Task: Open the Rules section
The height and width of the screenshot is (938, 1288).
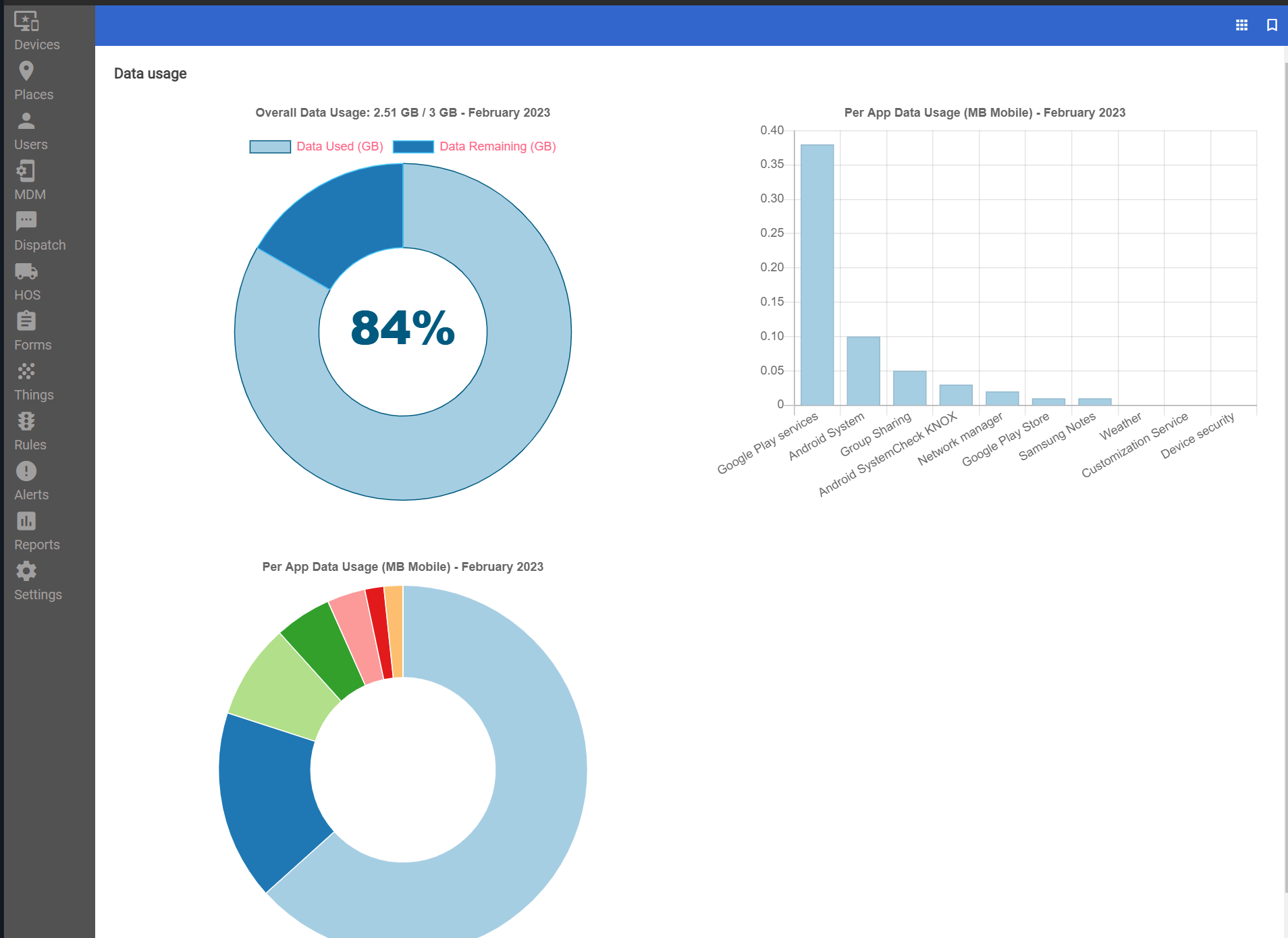Action: pos(26,421)
